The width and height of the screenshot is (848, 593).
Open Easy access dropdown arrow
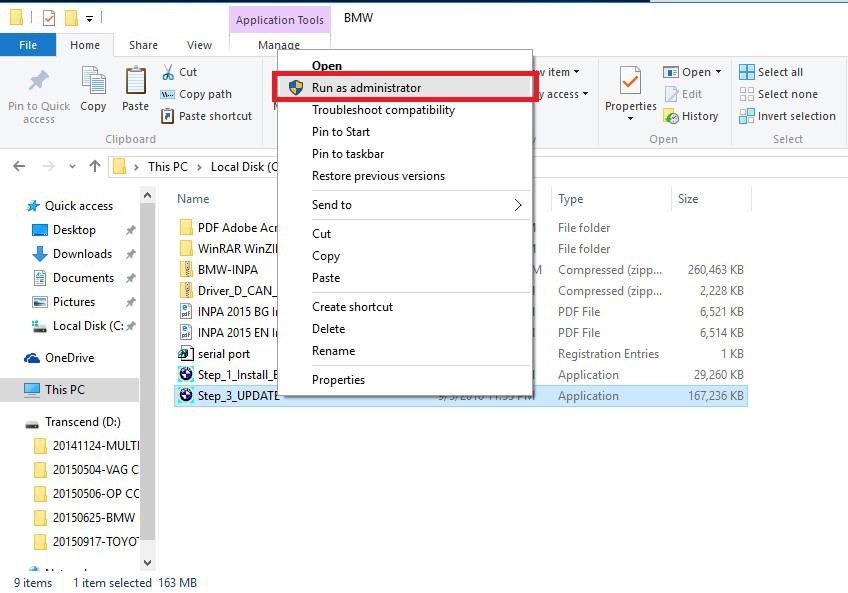pos(585,94)
